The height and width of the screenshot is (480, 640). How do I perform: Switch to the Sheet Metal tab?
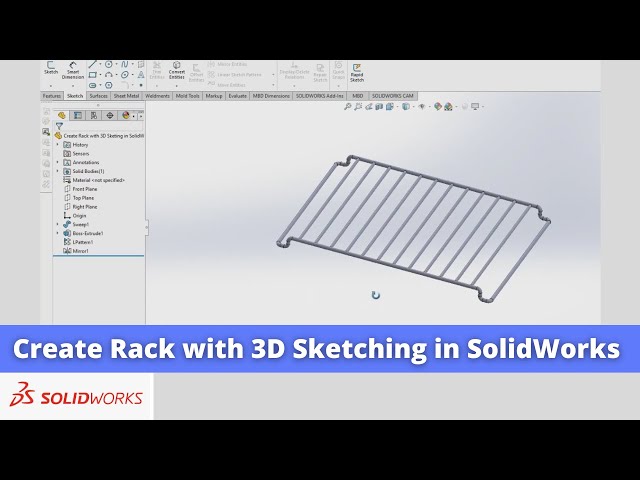126,96
